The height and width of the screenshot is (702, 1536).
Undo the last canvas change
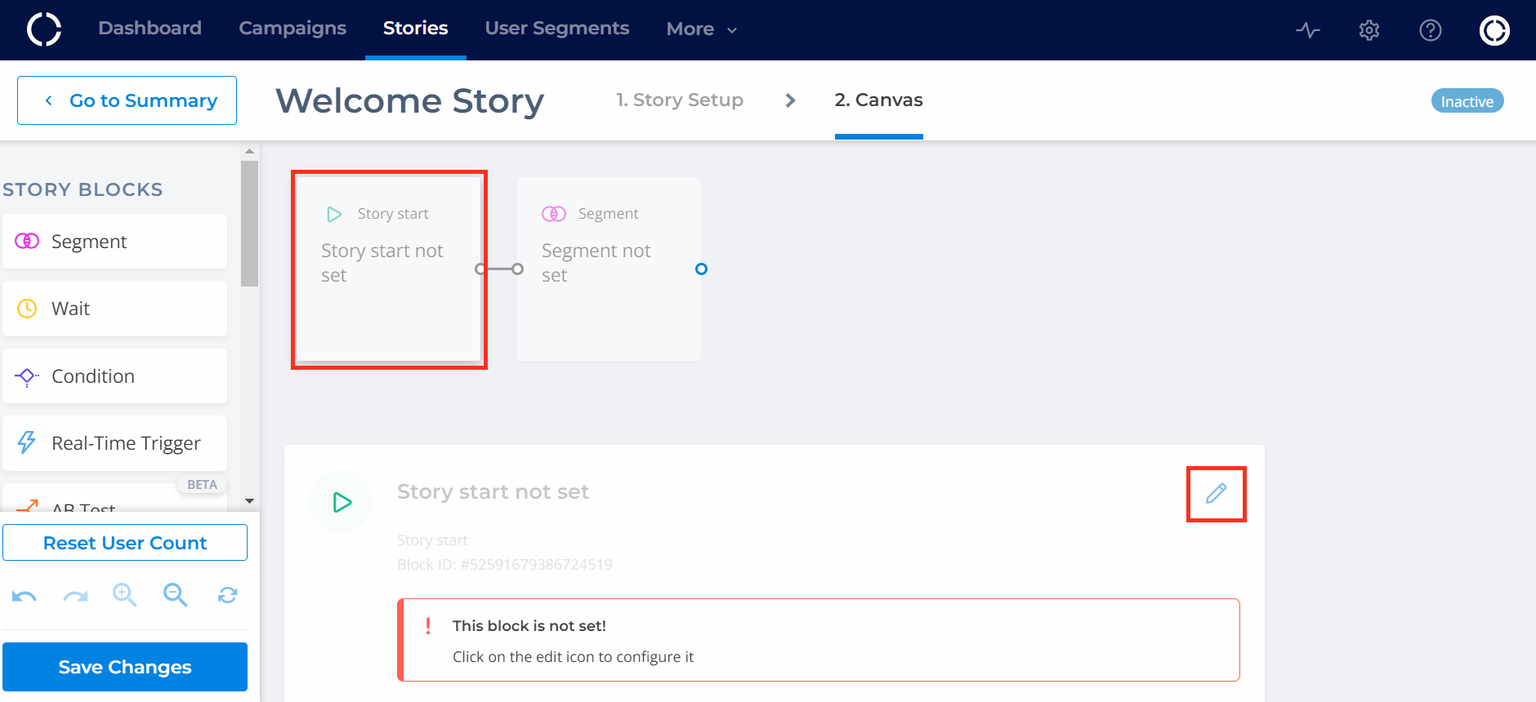pos(24,596)
